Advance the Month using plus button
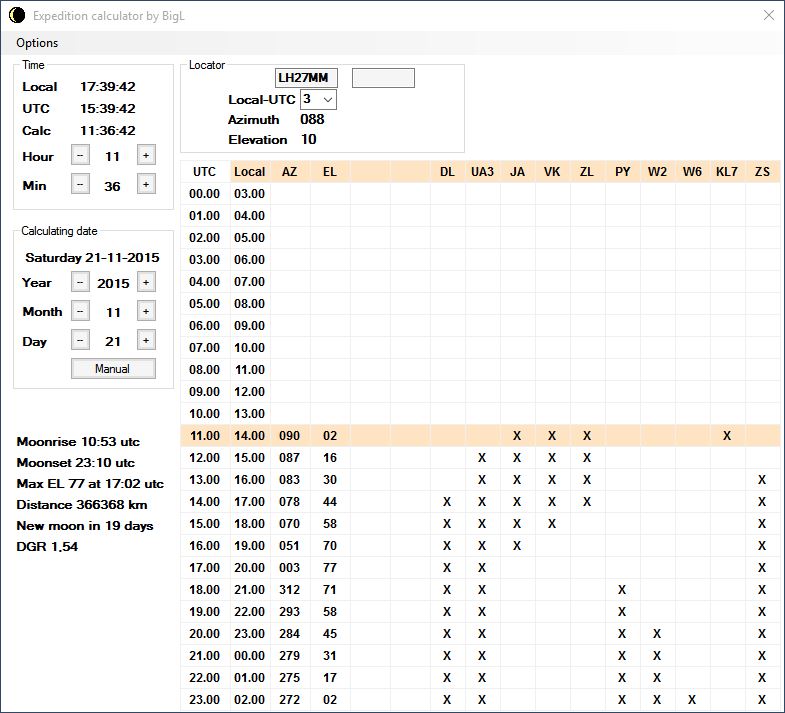The width and height of the screenshot is (785, 713). coord(145,312)
